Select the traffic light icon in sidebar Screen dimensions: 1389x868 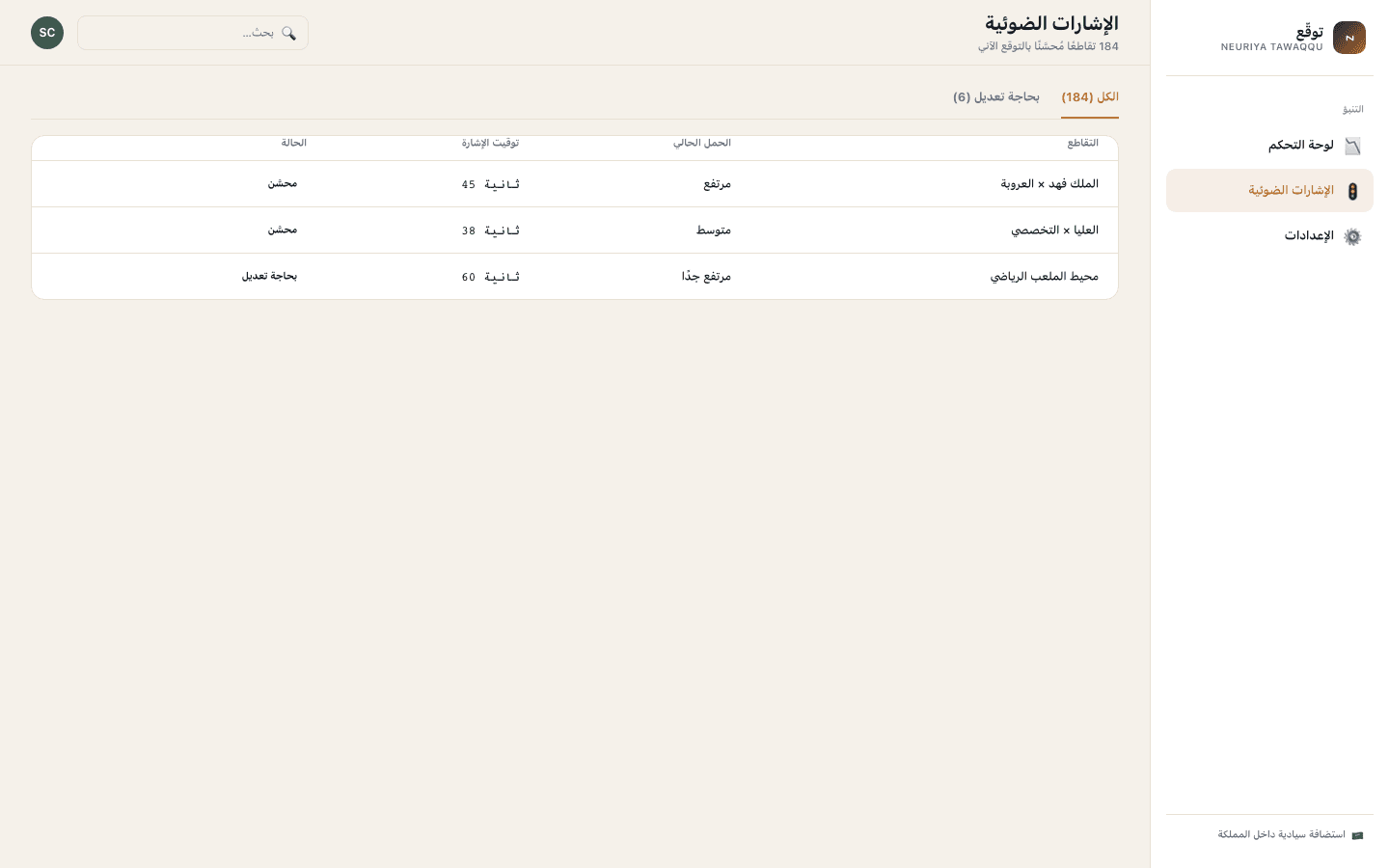pos(1352,191)
